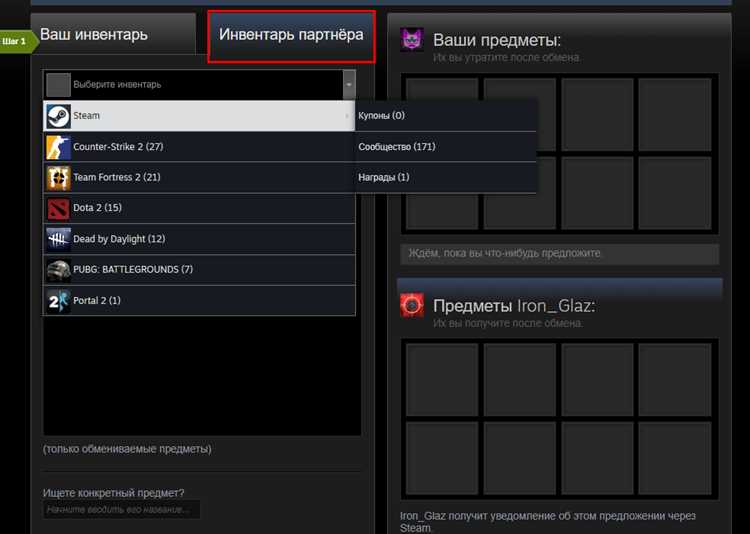Click the Team Fortress 2 game icon
Screen dimensions: 750x534
click(x=58, y=178)
